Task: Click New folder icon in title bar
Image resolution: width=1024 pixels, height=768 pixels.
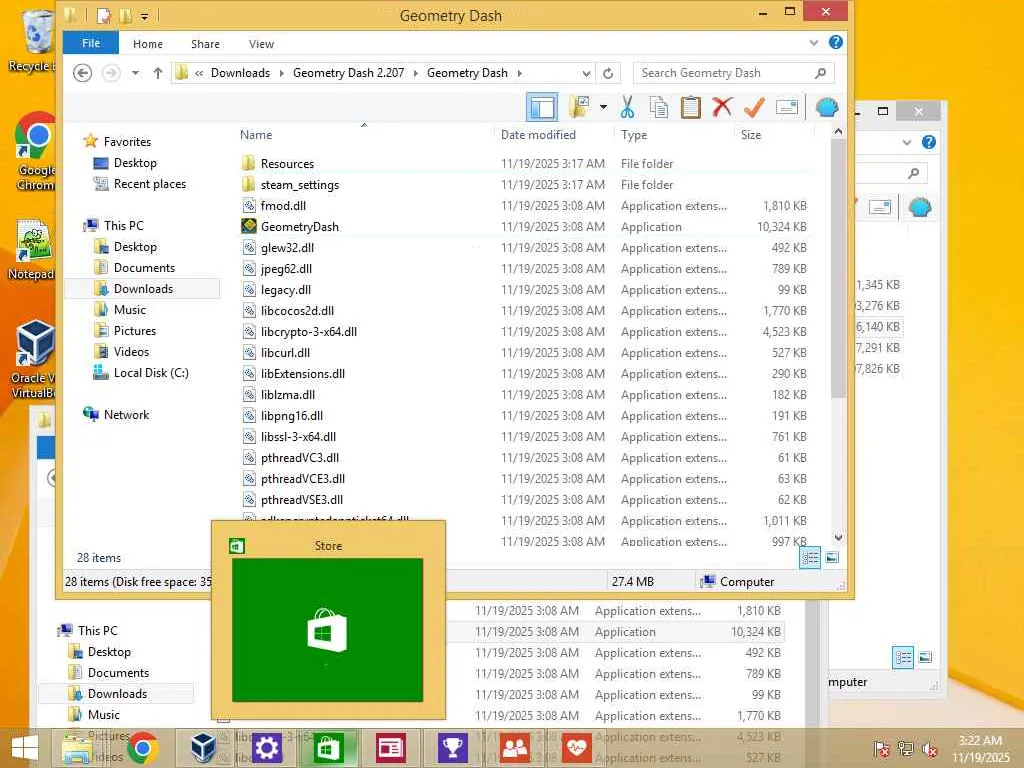Action: point(125,15)
